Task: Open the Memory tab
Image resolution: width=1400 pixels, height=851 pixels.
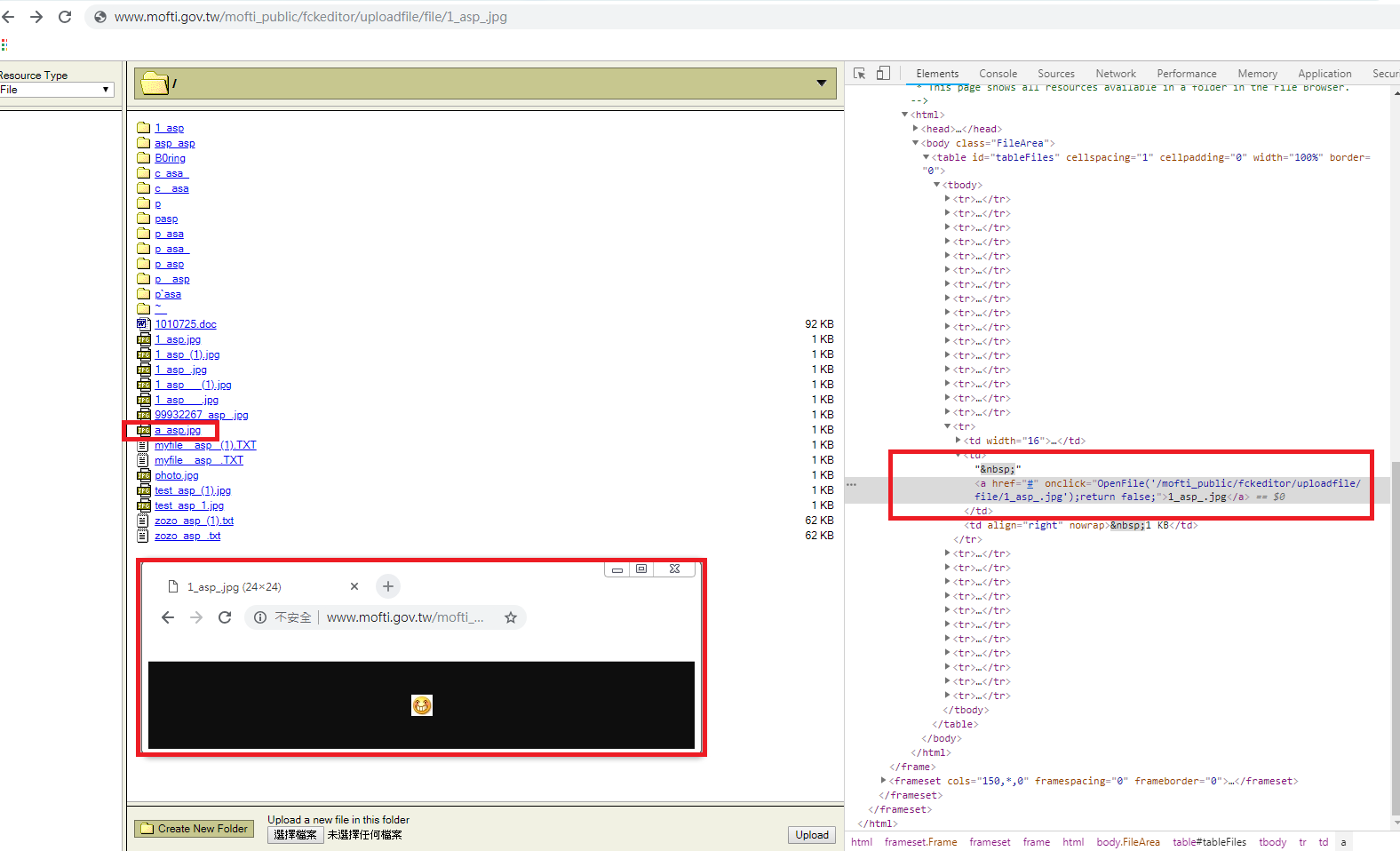Action: 1257,74
